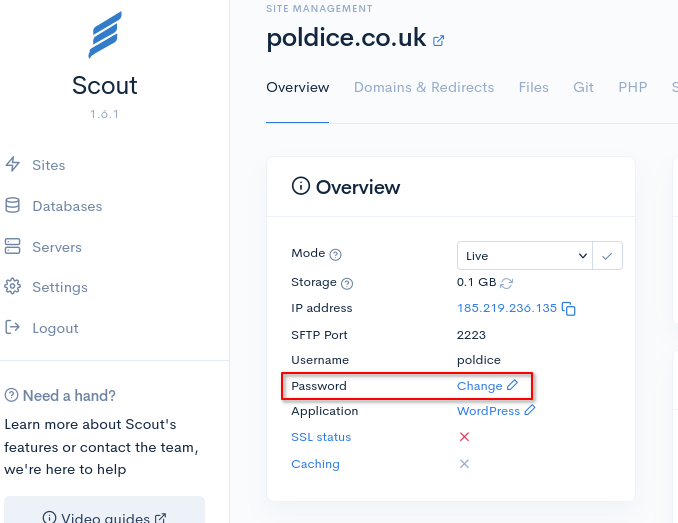This screenshot has width=678, height=523.
Task: Click the grey Caching cross icon
Action: click(x=464, y=464)
